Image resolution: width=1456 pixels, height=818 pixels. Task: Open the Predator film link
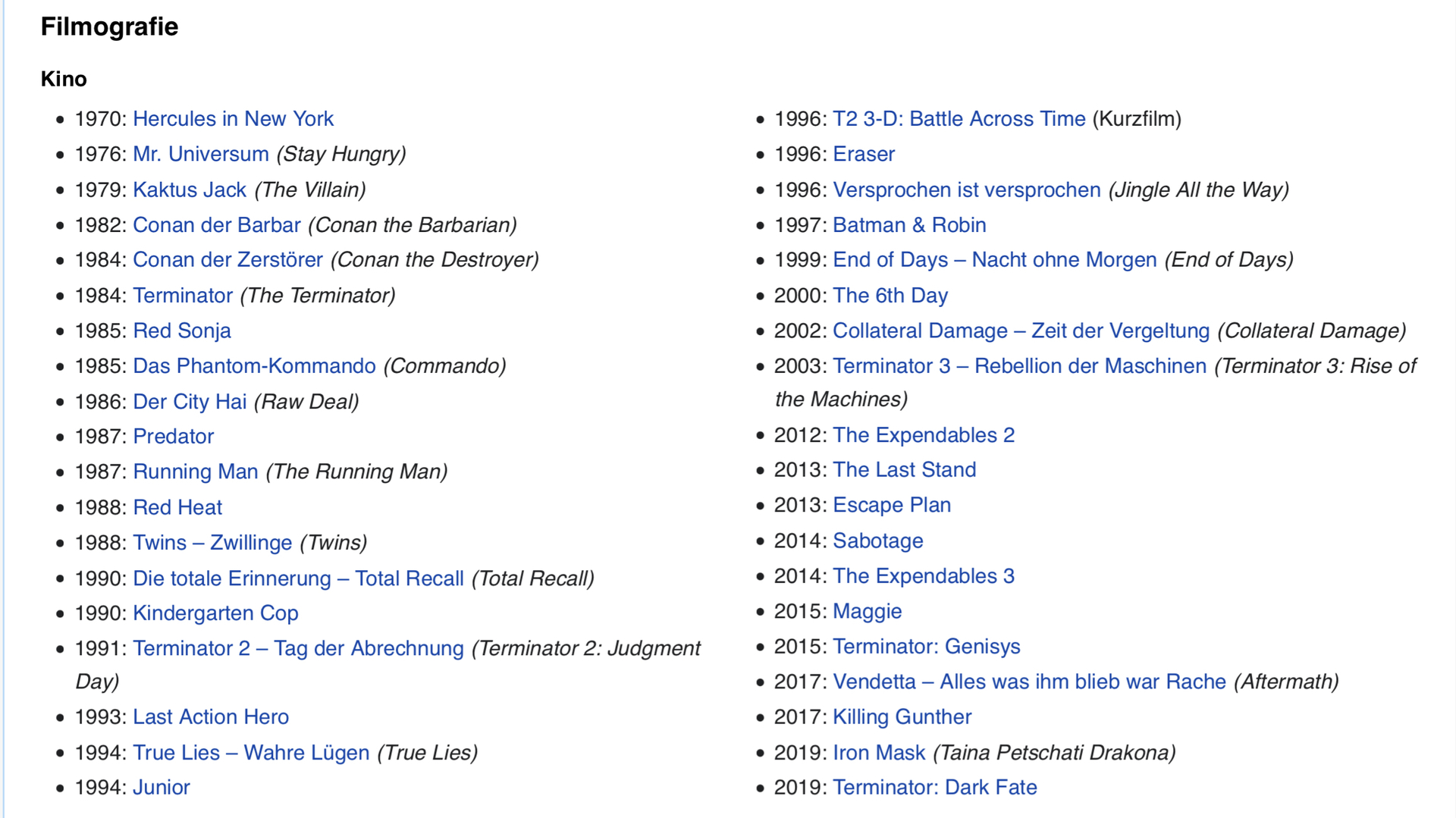174,437
